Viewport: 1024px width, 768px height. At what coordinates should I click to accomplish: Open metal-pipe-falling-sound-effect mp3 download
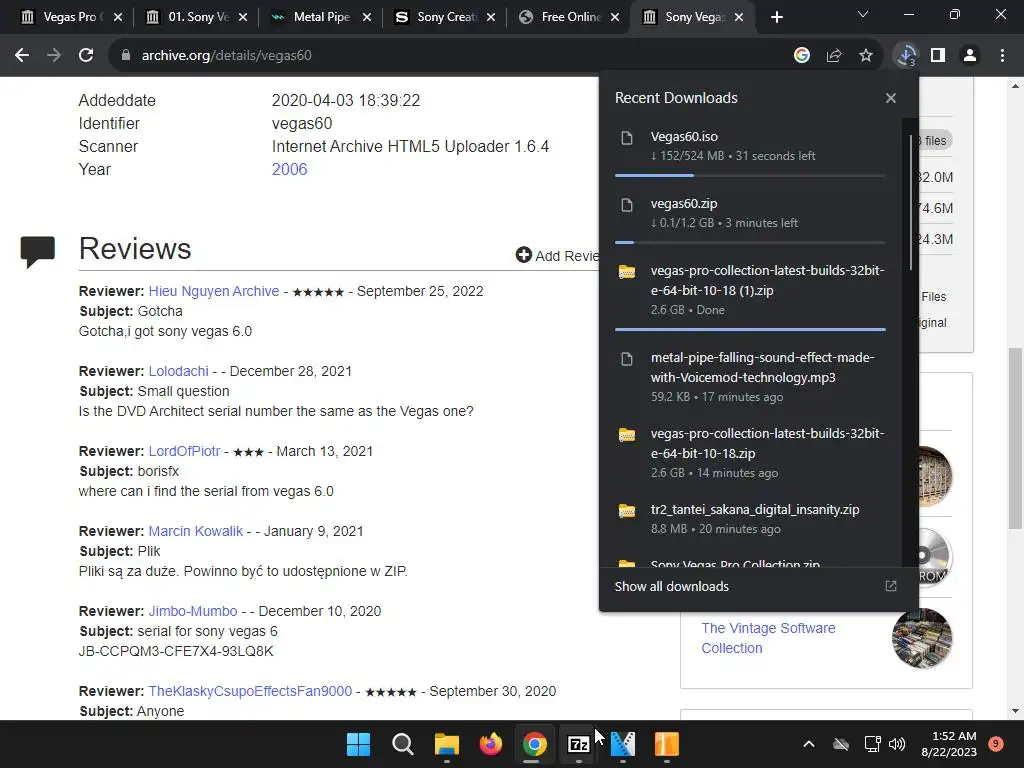(750, 377)
